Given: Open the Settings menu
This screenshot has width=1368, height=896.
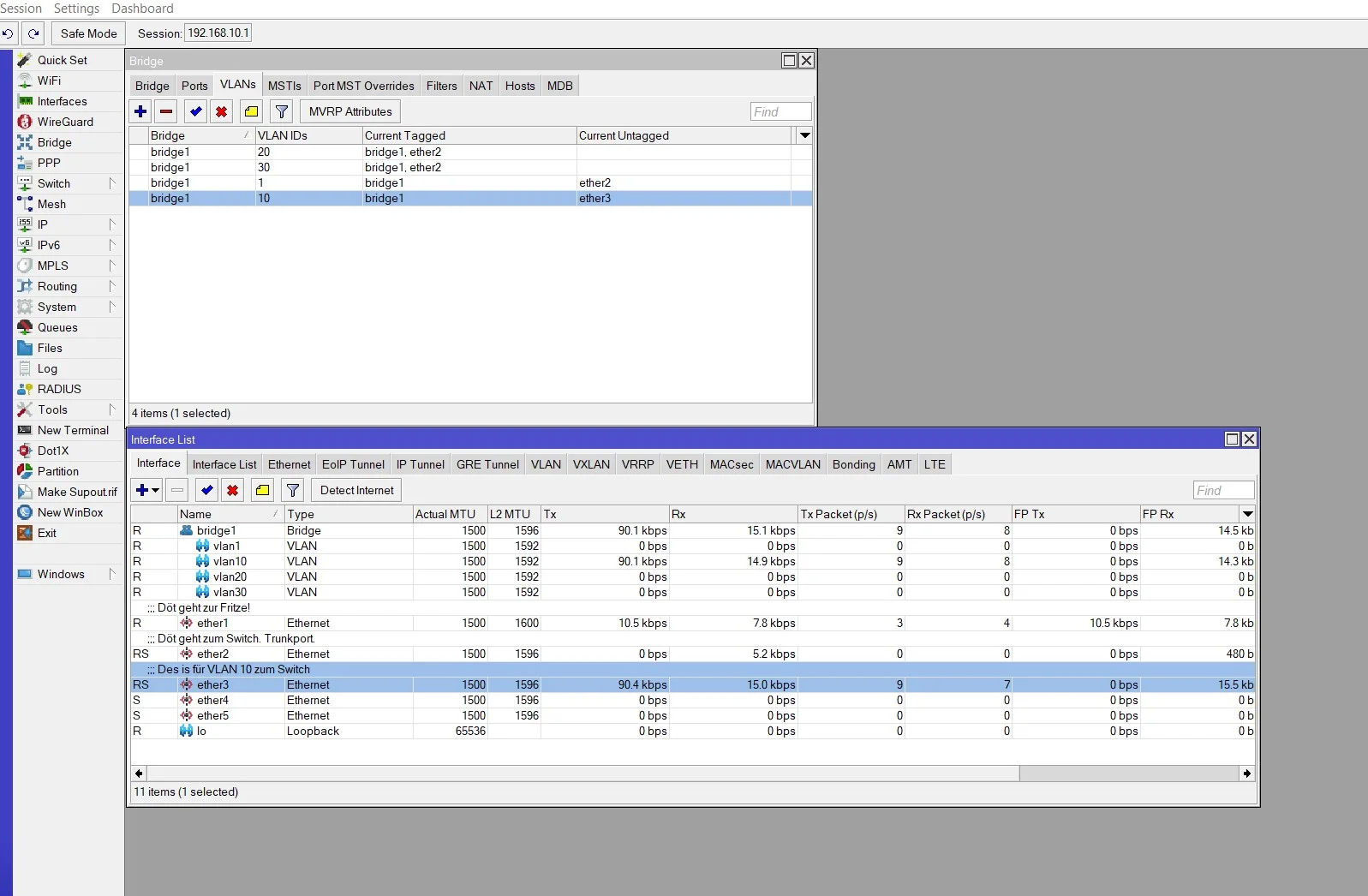Looking at the screenshot, I should (x=77, y=9).
